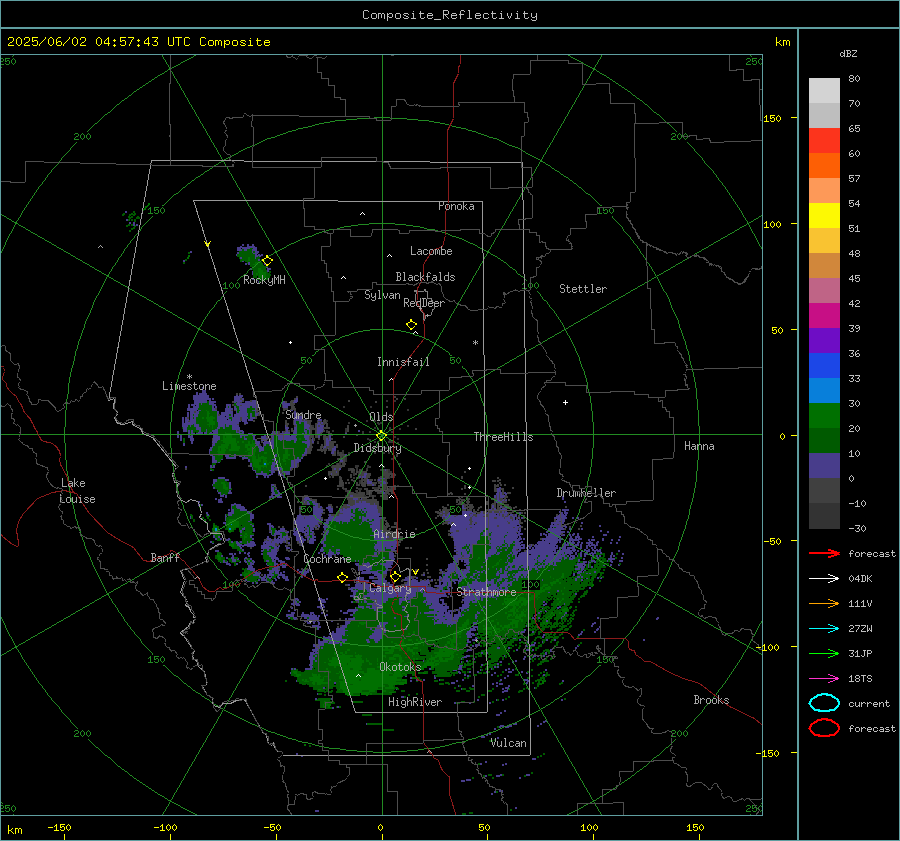Click the yellow radar-center diamond near Olds
This screenshot has height=841, width=900.
[x=381, y=436]
